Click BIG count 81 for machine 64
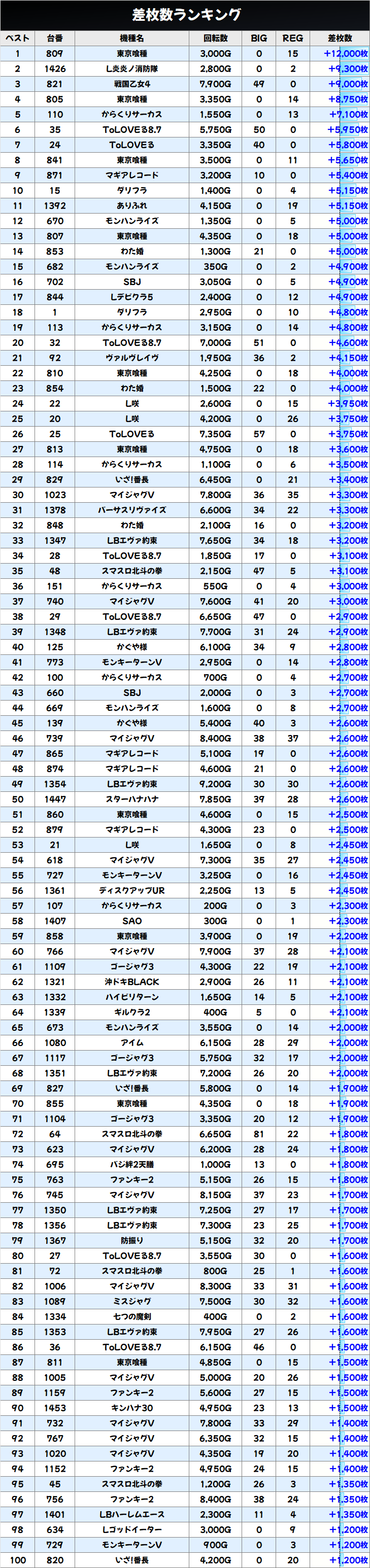 [259, 1134]
